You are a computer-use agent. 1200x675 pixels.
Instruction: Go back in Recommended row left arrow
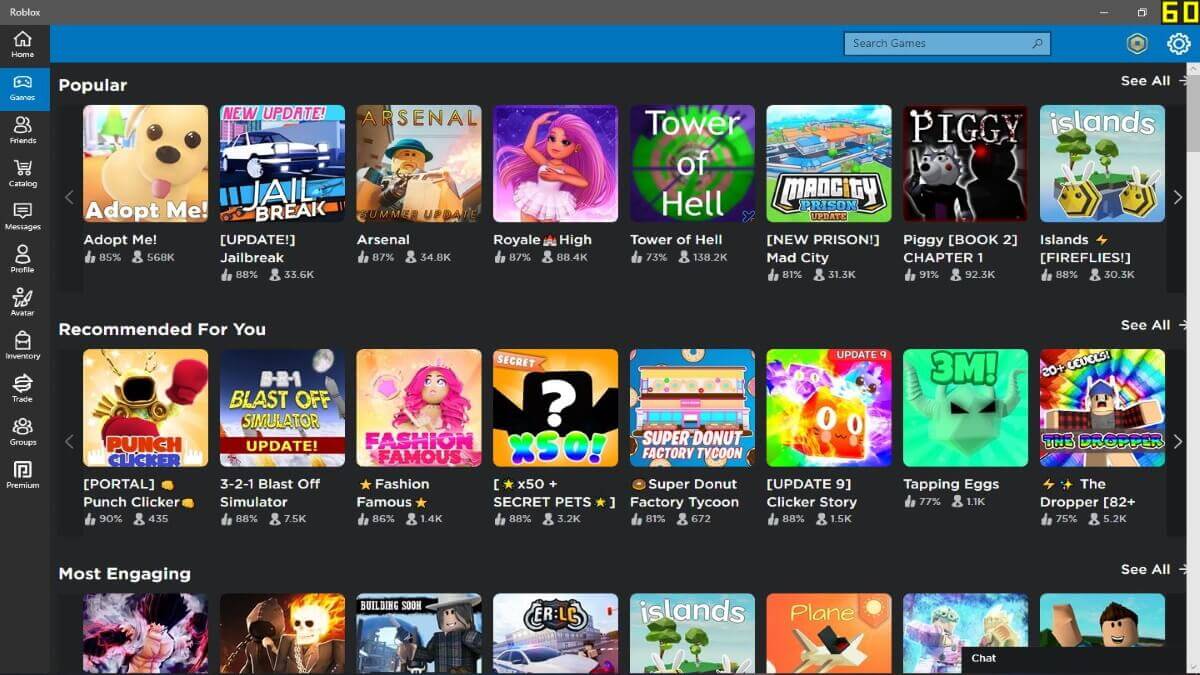pyautogui.click(x=69, y=441)
